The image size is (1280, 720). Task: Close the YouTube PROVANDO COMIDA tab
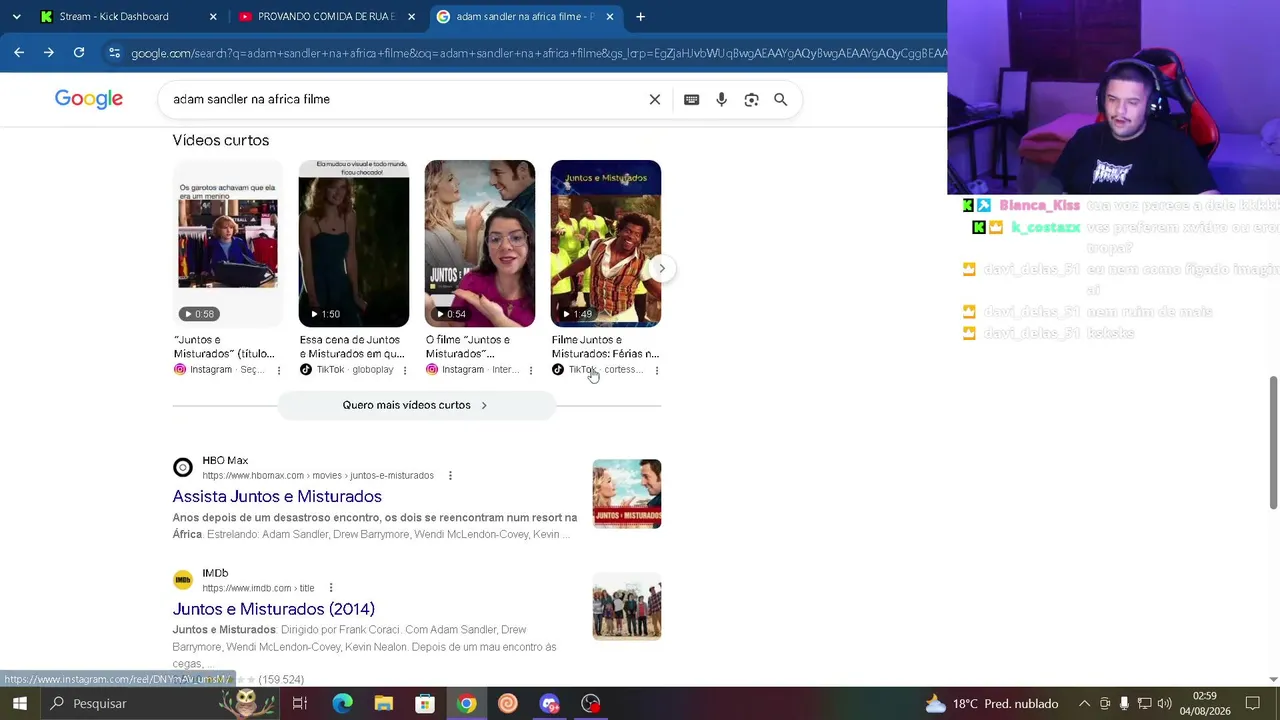point(411,17)
